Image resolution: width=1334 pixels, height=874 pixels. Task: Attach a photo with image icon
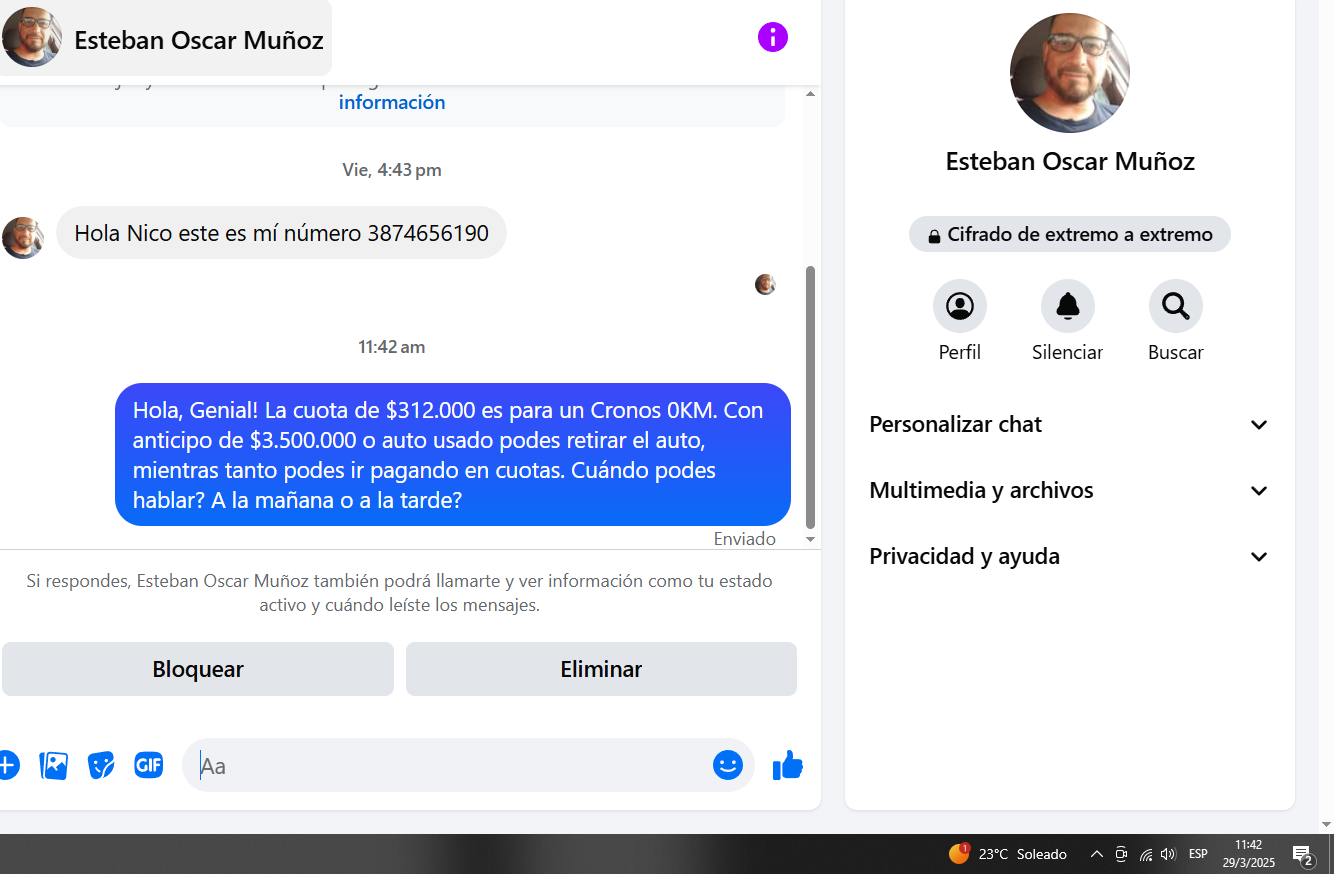click(x=53, y=766)
